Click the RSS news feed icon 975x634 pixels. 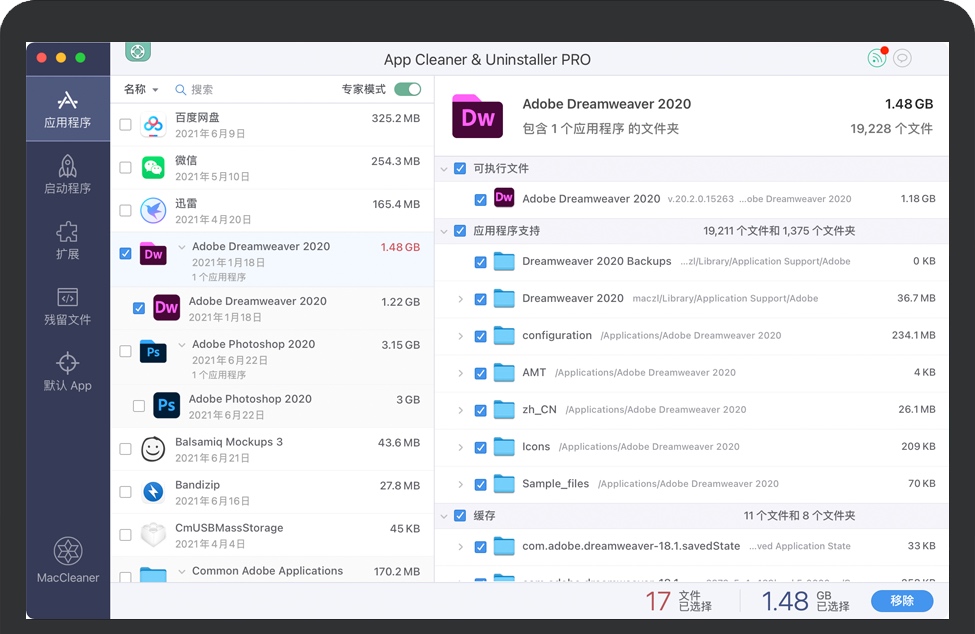pyautogui.click(x=877, y=58)
